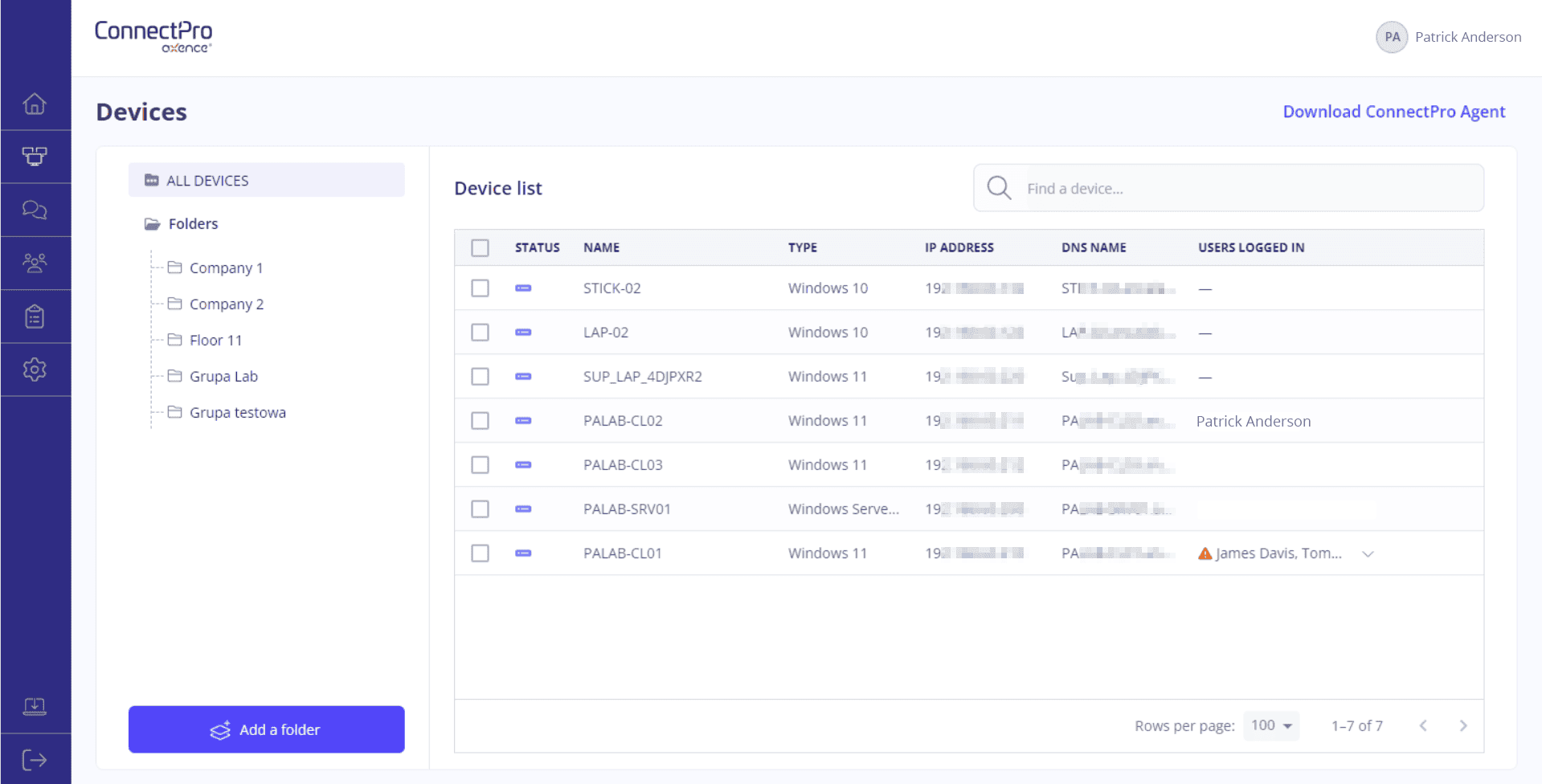
Task: Click the Add a folder button
Action: (266, 729)
